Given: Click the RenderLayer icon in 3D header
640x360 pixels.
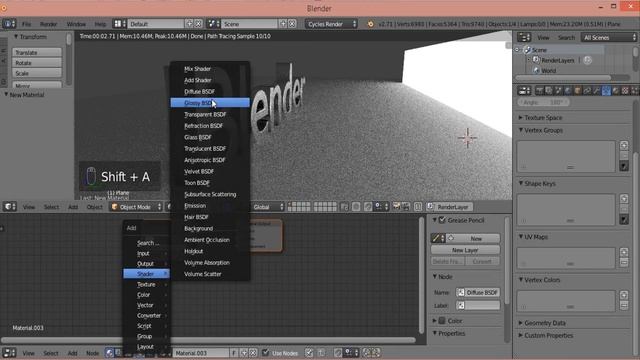Looking at the screenshot, I should [x=431, y=207].
